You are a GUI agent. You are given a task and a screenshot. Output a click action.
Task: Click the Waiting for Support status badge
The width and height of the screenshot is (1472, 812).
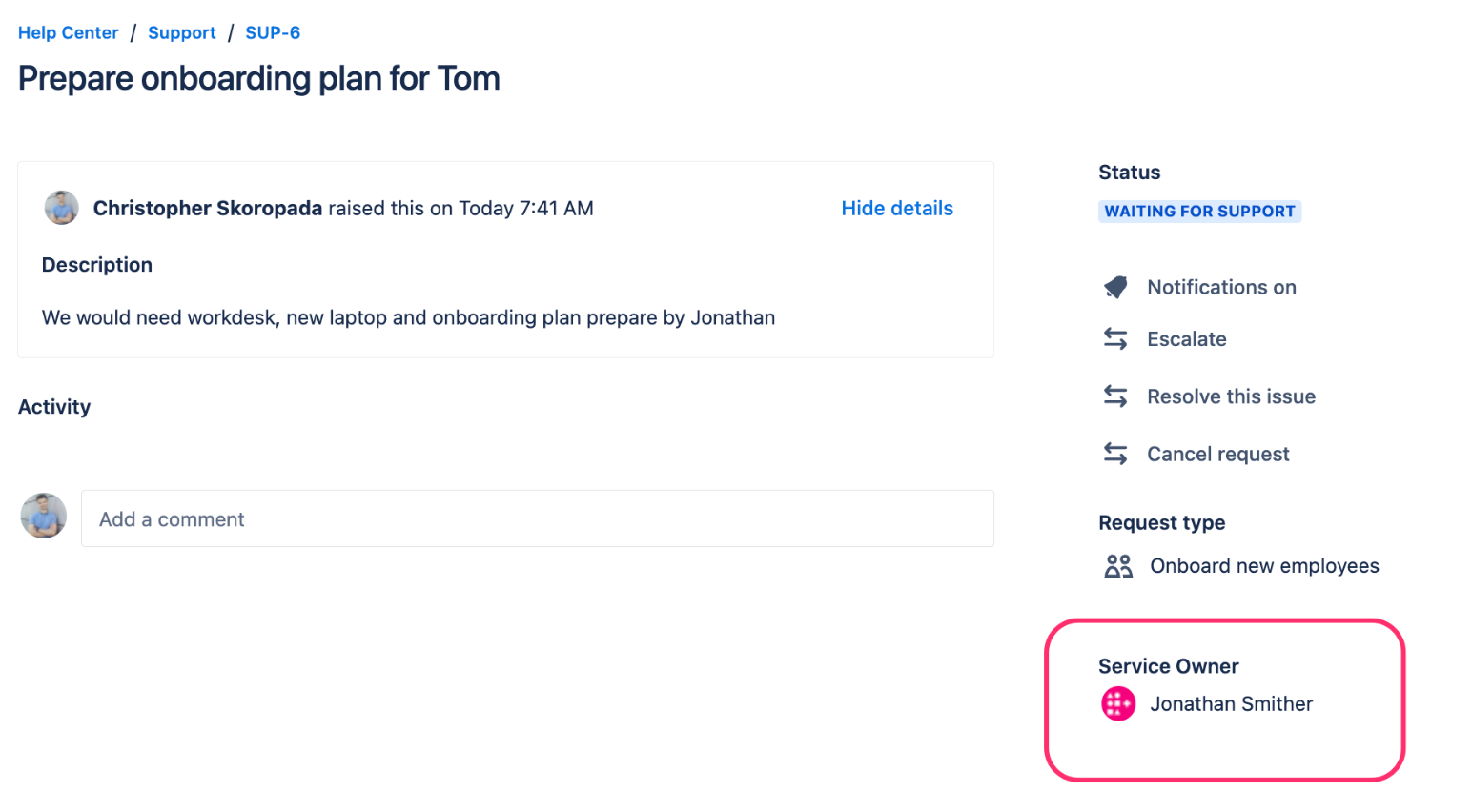point(1199,211)
